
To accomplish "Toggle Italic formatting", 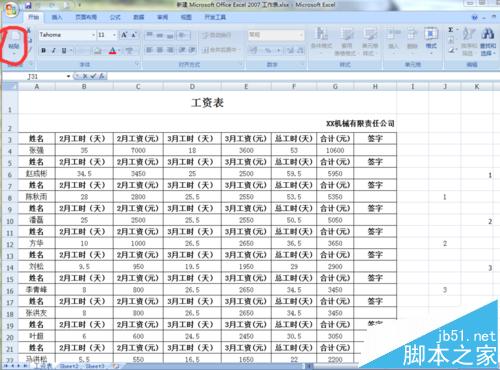I will coord(54,51).
